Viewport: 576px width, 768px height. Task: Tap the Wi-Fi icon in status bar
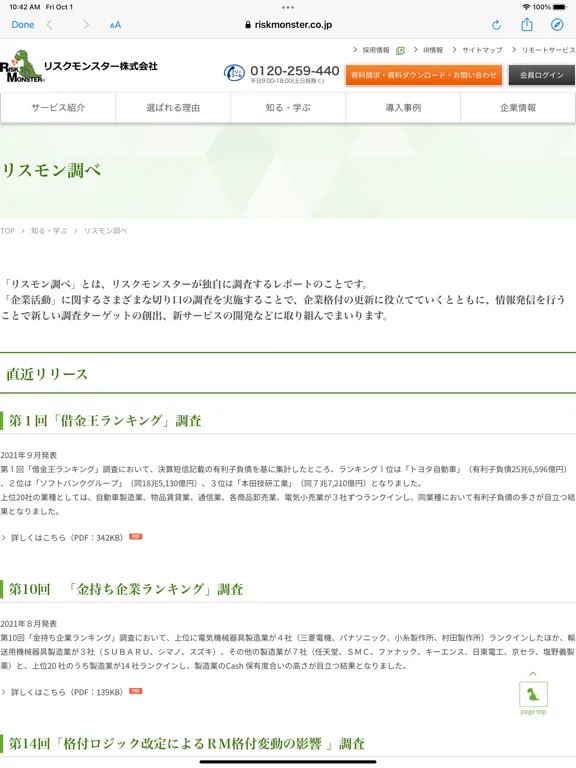point(526,7)
